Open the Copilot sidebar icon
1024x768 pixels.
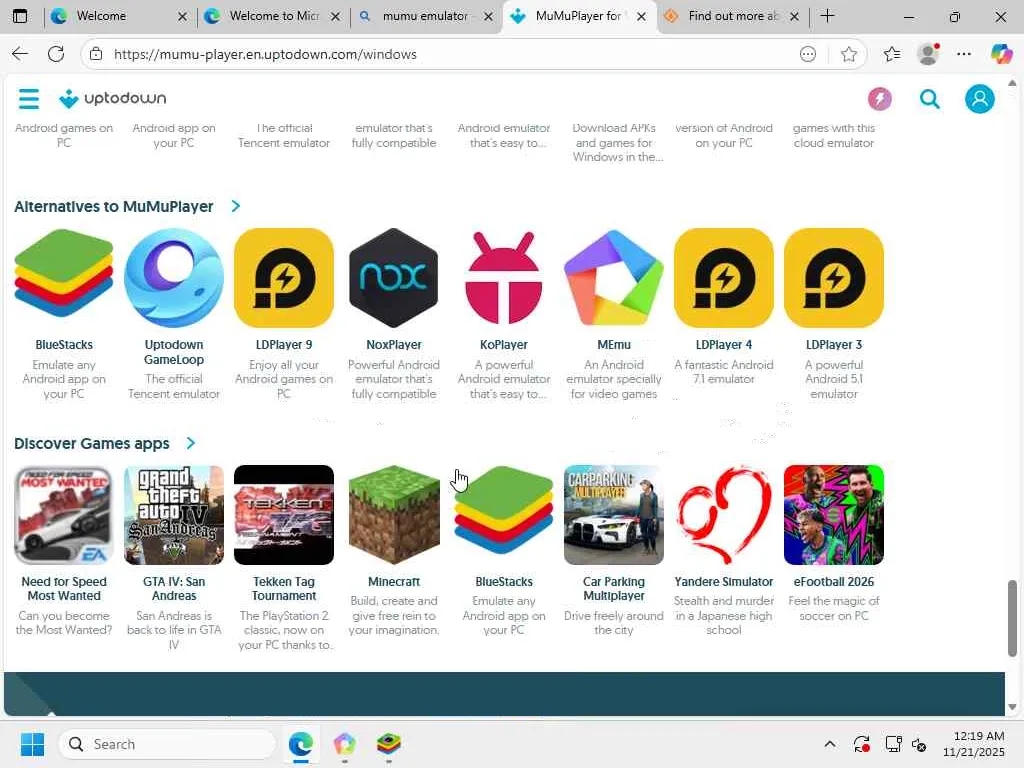pyautogui.click(x=1001, y=54)
